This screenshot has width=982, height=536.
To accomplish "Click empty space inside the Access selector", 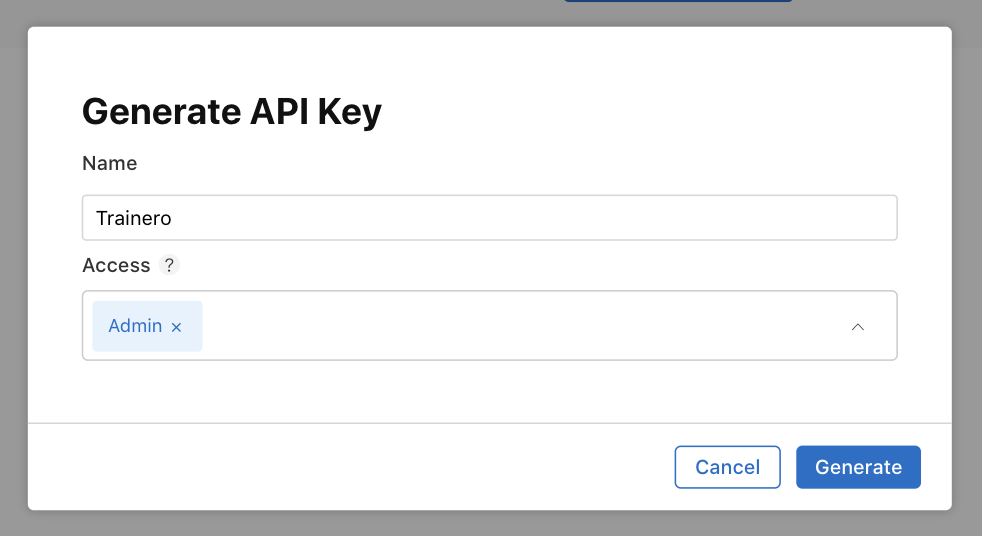I will (520, 326).
